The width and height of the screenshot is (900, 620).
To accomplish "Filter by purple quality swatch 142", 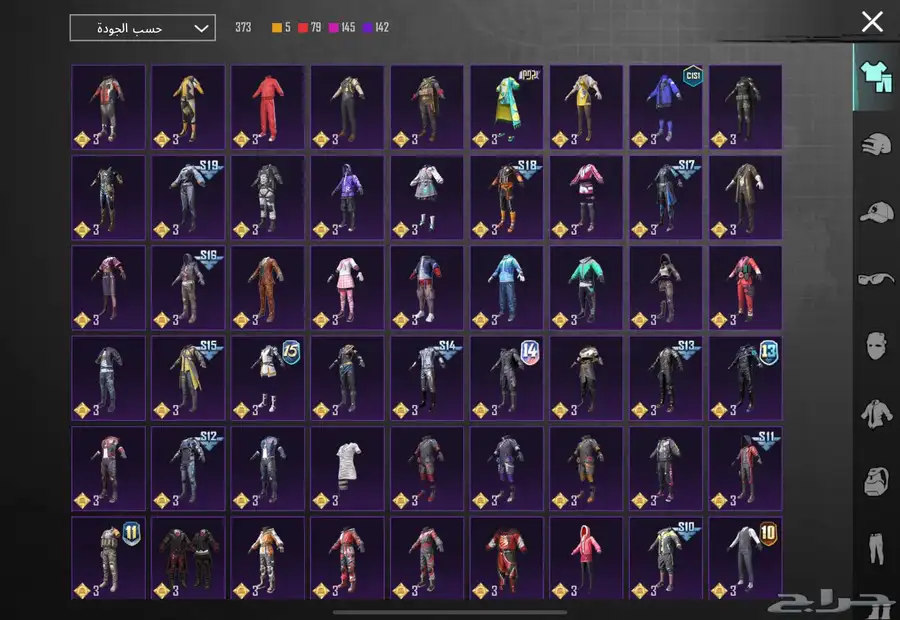I will (376, 28).
